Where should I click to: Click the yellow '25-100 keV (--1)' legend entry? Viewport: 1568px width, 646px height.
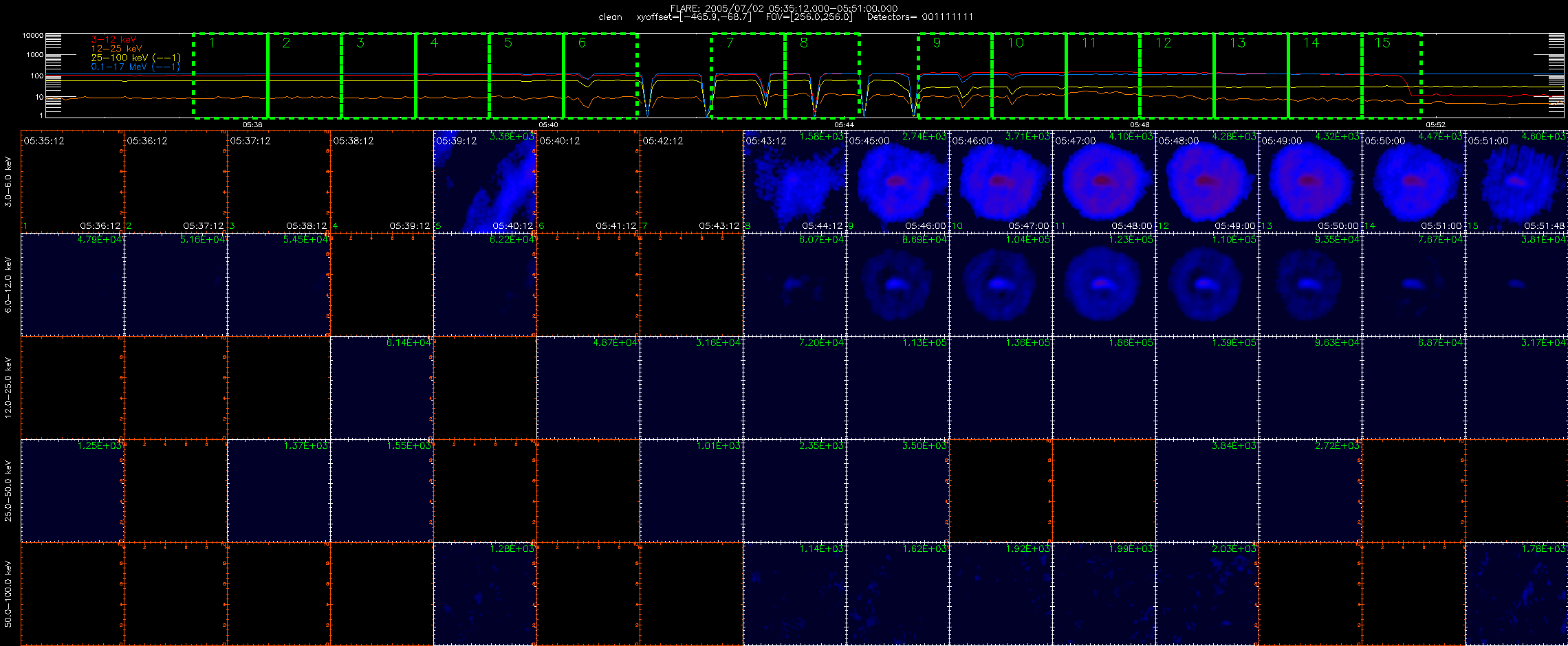tap(135, 58)
